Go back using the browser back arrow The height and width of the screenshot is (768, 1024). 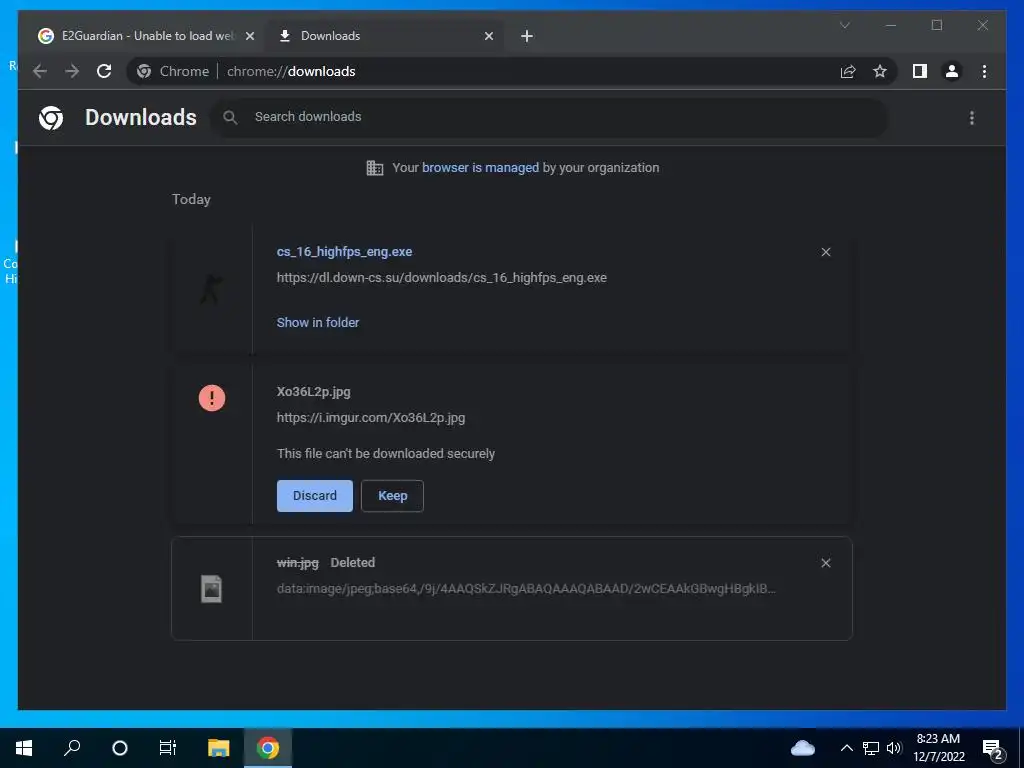click(40, 71)
